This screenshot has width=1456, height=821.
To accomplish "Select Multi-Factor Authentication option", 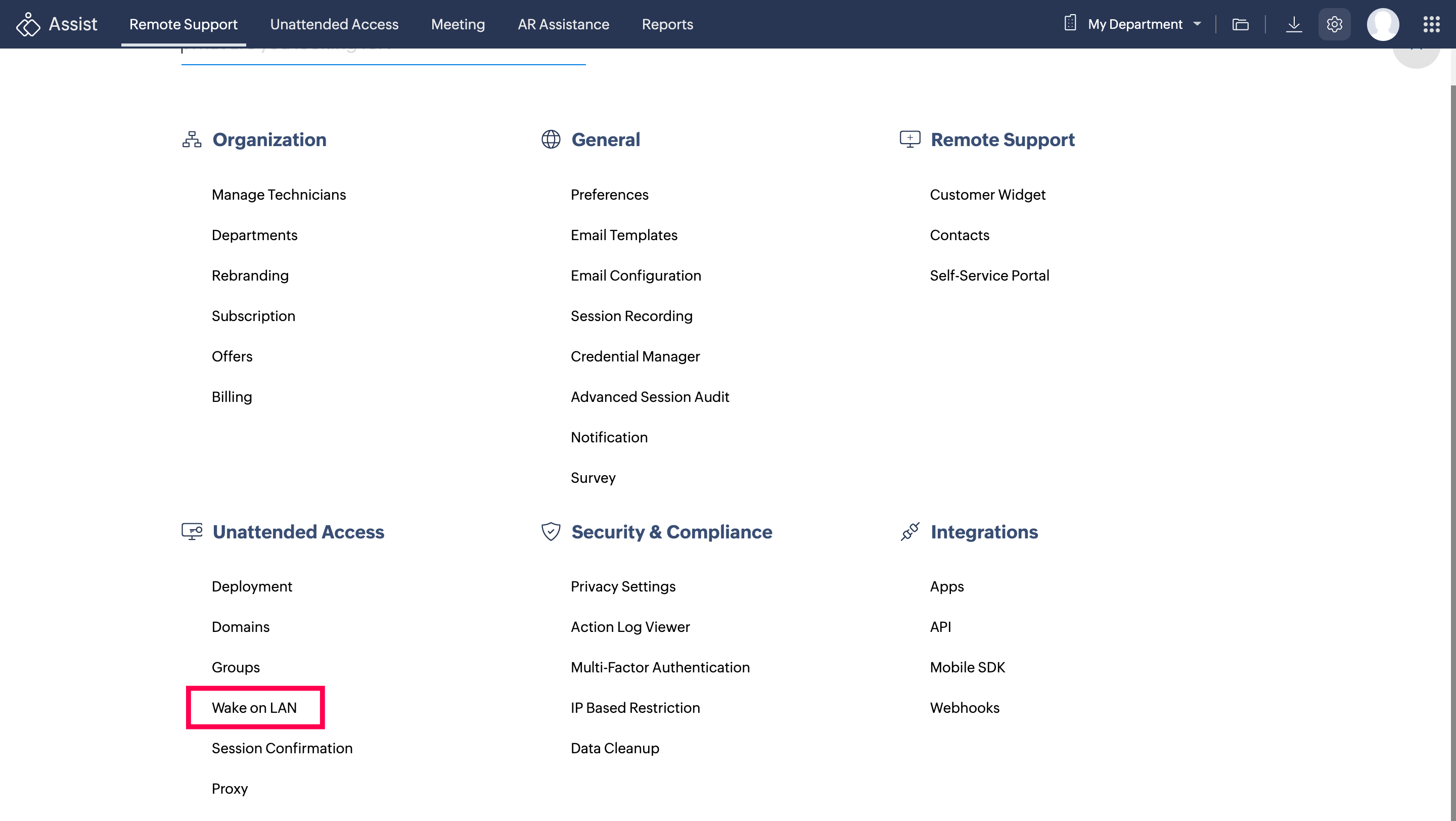I will pos(660,667).
